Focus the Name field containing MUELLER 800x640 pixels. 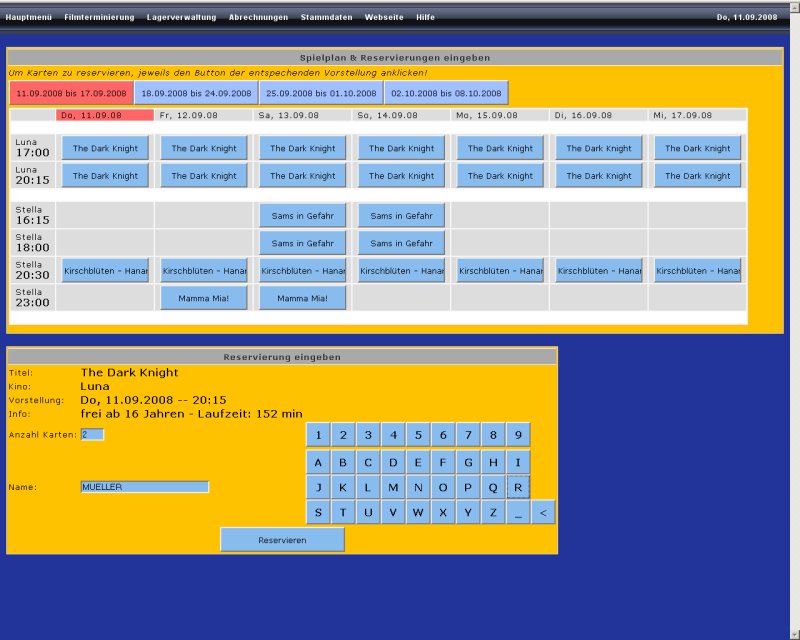click(145, 487)
